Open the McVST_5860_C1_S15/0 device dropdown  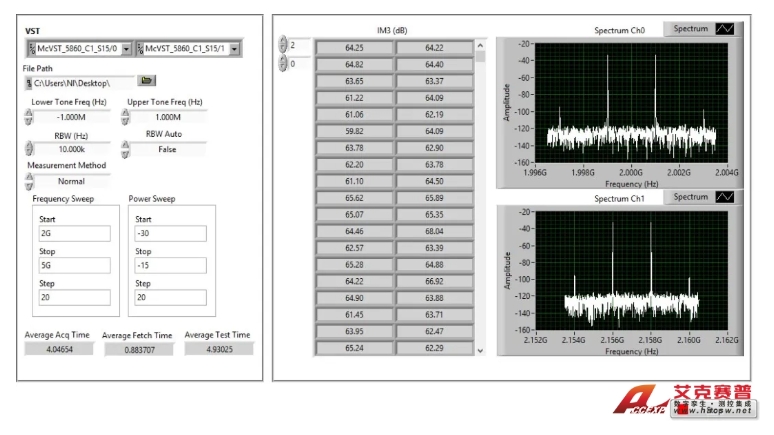pyautogui.click(x=125, y=49)
